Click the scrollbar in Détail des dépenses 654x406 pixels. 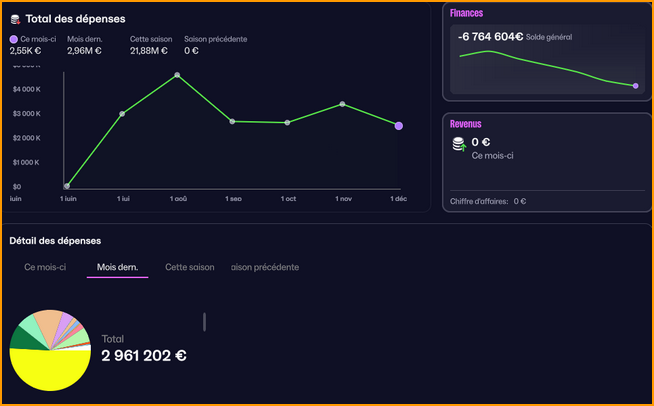(x=205, y=321)
